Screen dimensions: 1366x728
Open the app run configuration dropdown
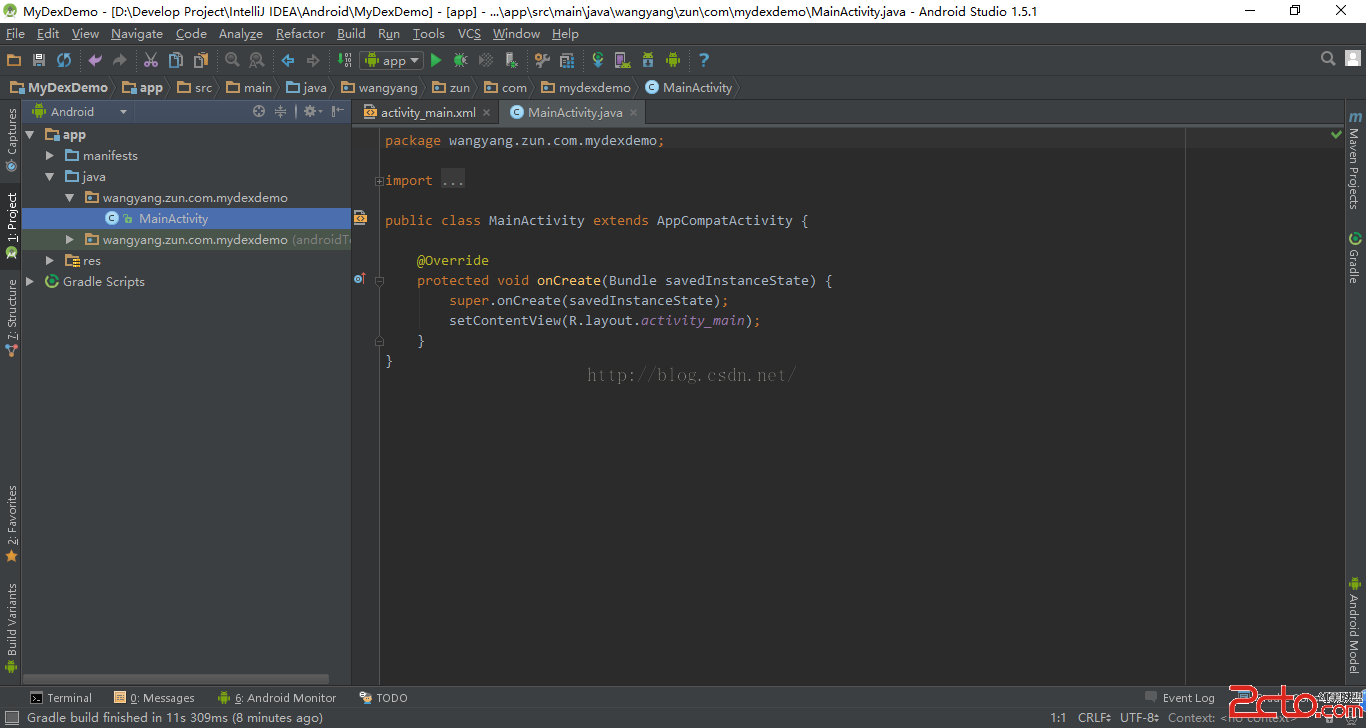[x=392, y=60]
